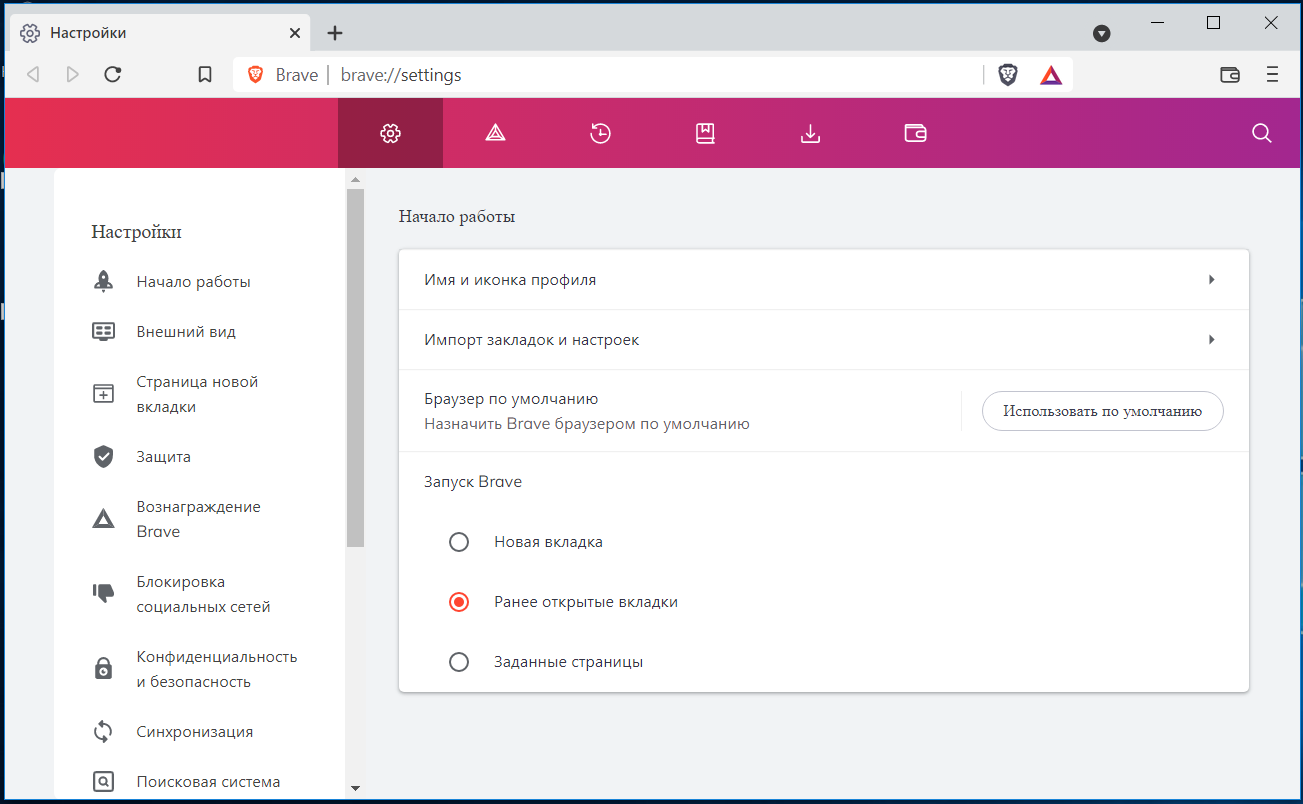Click the Brave lion logo in address bar
The image size is (1303, 804).
[256, 75]
